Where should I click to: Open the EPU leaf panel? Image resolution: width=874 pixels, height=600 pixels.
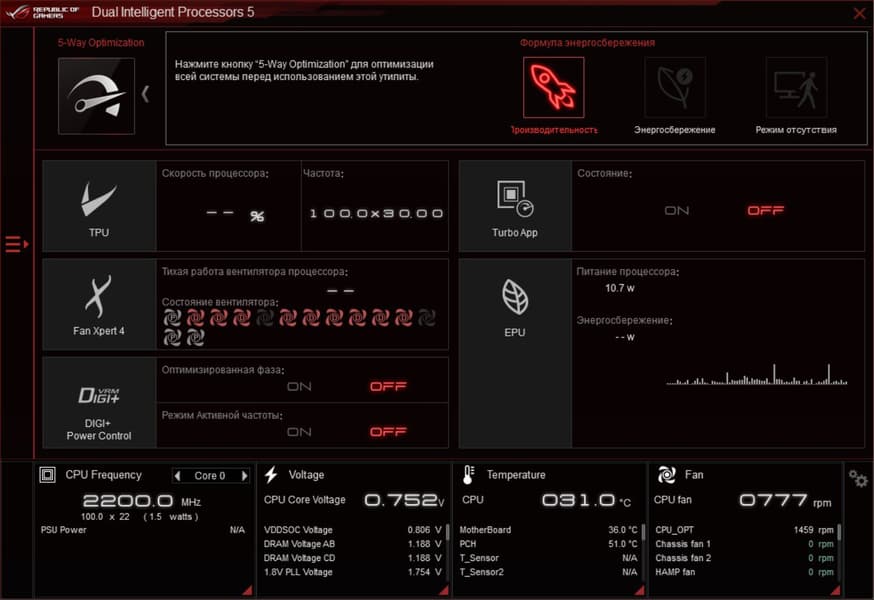(515, 353)
